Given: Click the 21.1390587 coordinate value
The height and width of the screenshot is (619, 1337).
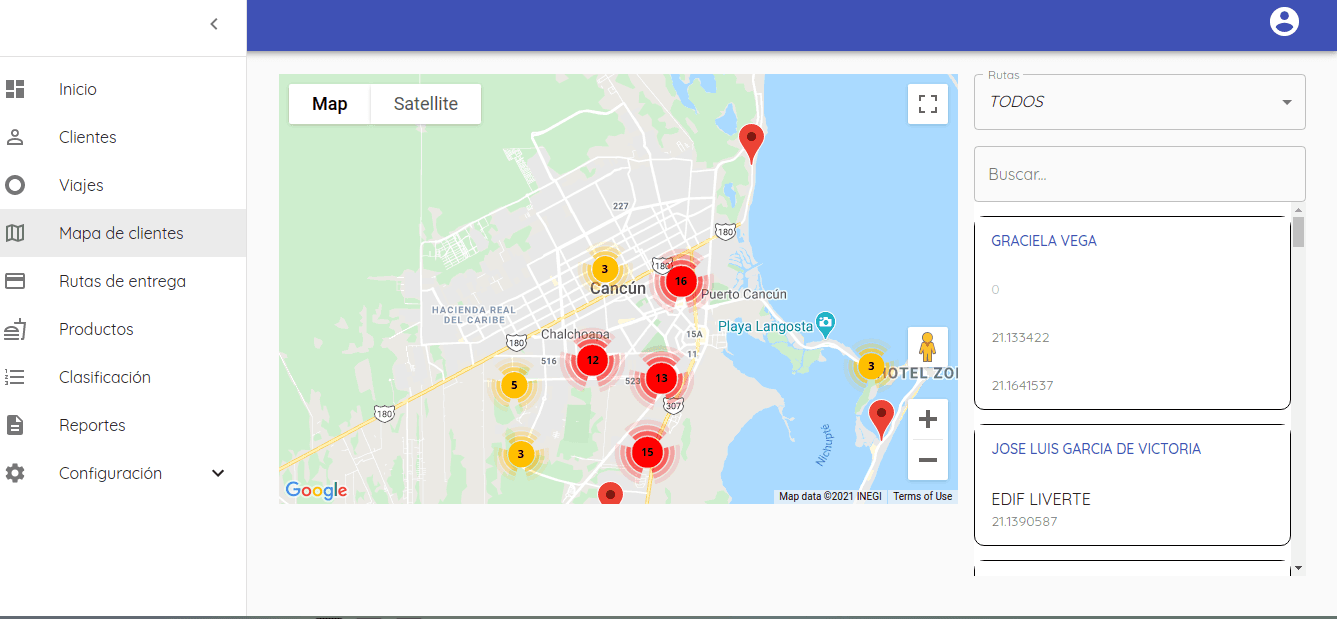Looking at the screenshot, I should 1024,521.
